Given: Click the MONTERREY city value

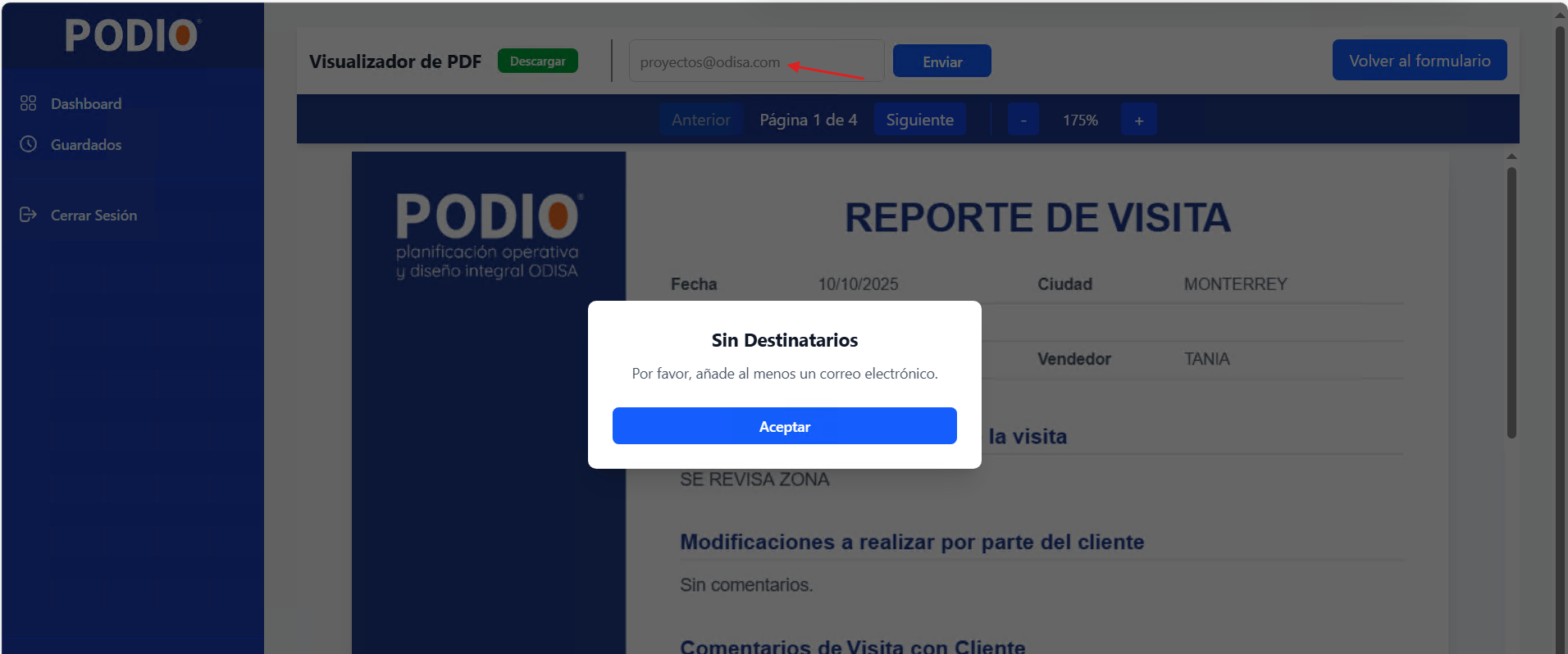Looking at the screenshot, I should point(1236,284).
